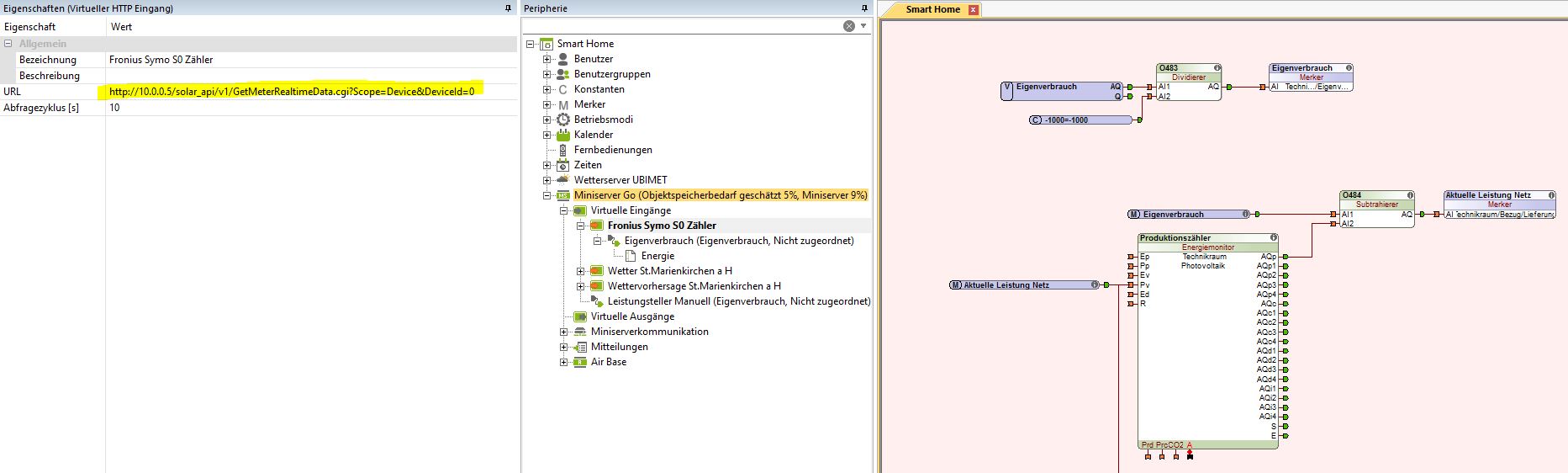Click into the Peripherie search box

click(x=683, y=26)
